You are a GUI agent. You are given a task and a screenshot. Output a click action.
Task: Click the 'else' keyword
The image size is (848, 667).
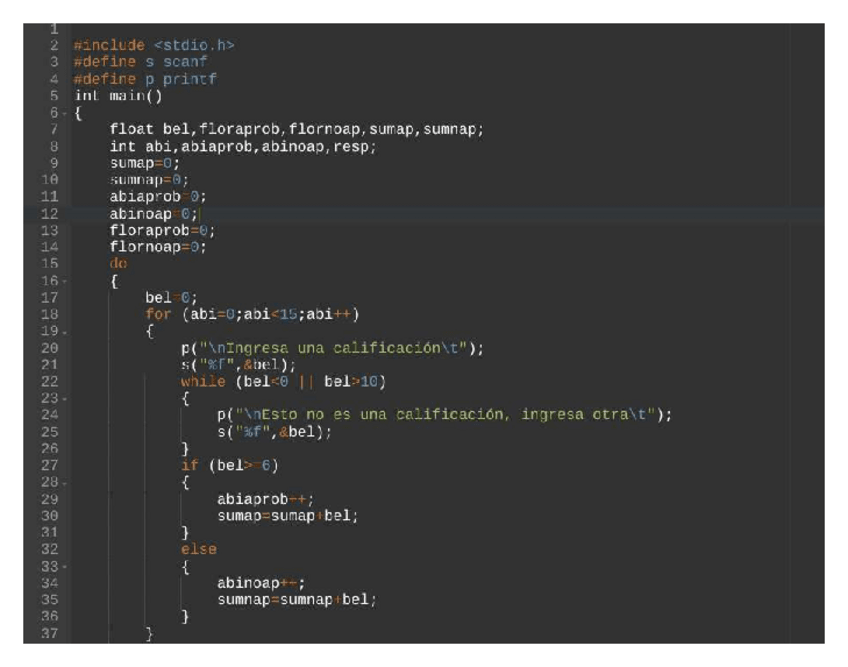(x=199, y=549)
